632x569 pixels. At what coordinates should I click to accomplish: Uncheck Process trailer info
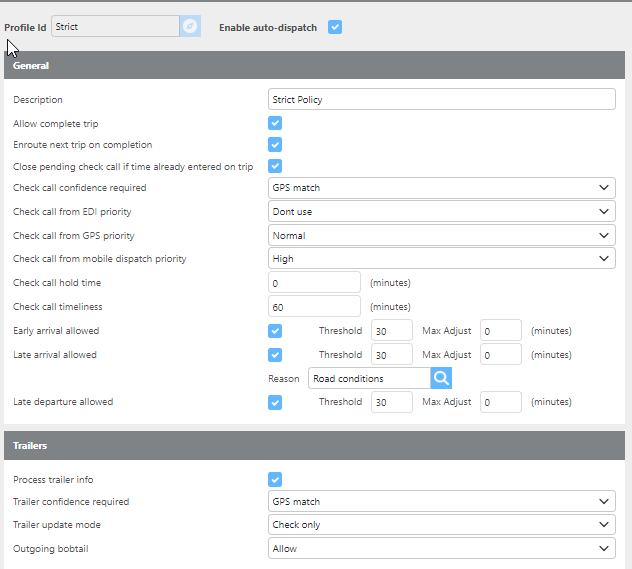(275, 480)
